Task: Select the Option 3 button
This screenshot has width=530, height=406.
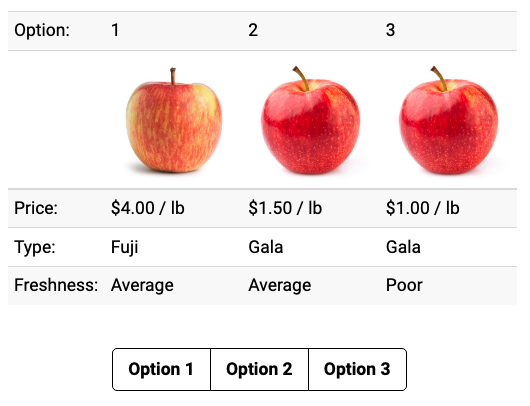Action: click(x=357, y=369)
